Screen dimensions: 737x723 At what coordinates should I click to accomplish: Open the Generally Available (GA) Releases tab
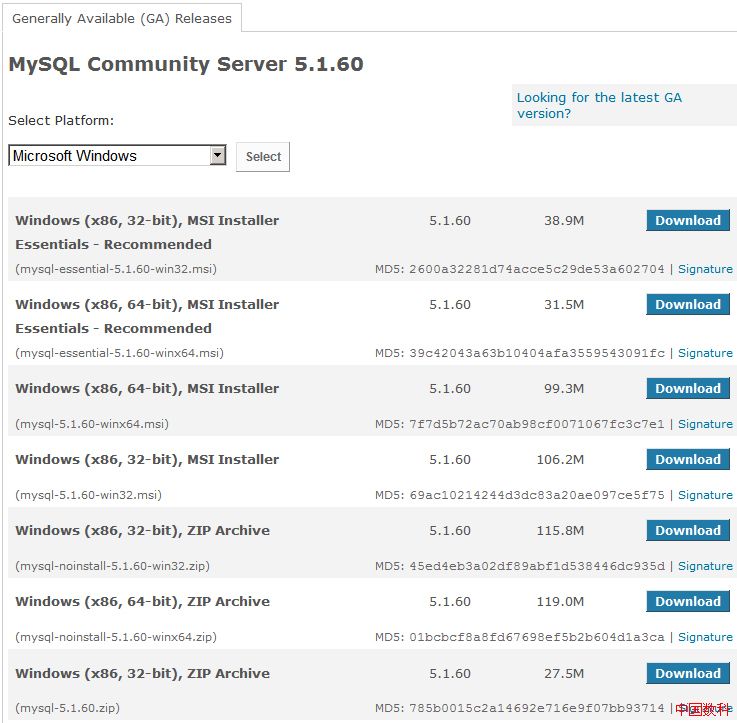click(x=122, y=18)
